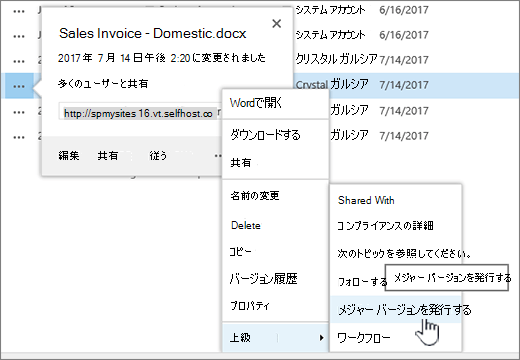The height and width of the screenshot is (360, 520).
Task: Select フォローする in submenu
Action: point(362,282)
